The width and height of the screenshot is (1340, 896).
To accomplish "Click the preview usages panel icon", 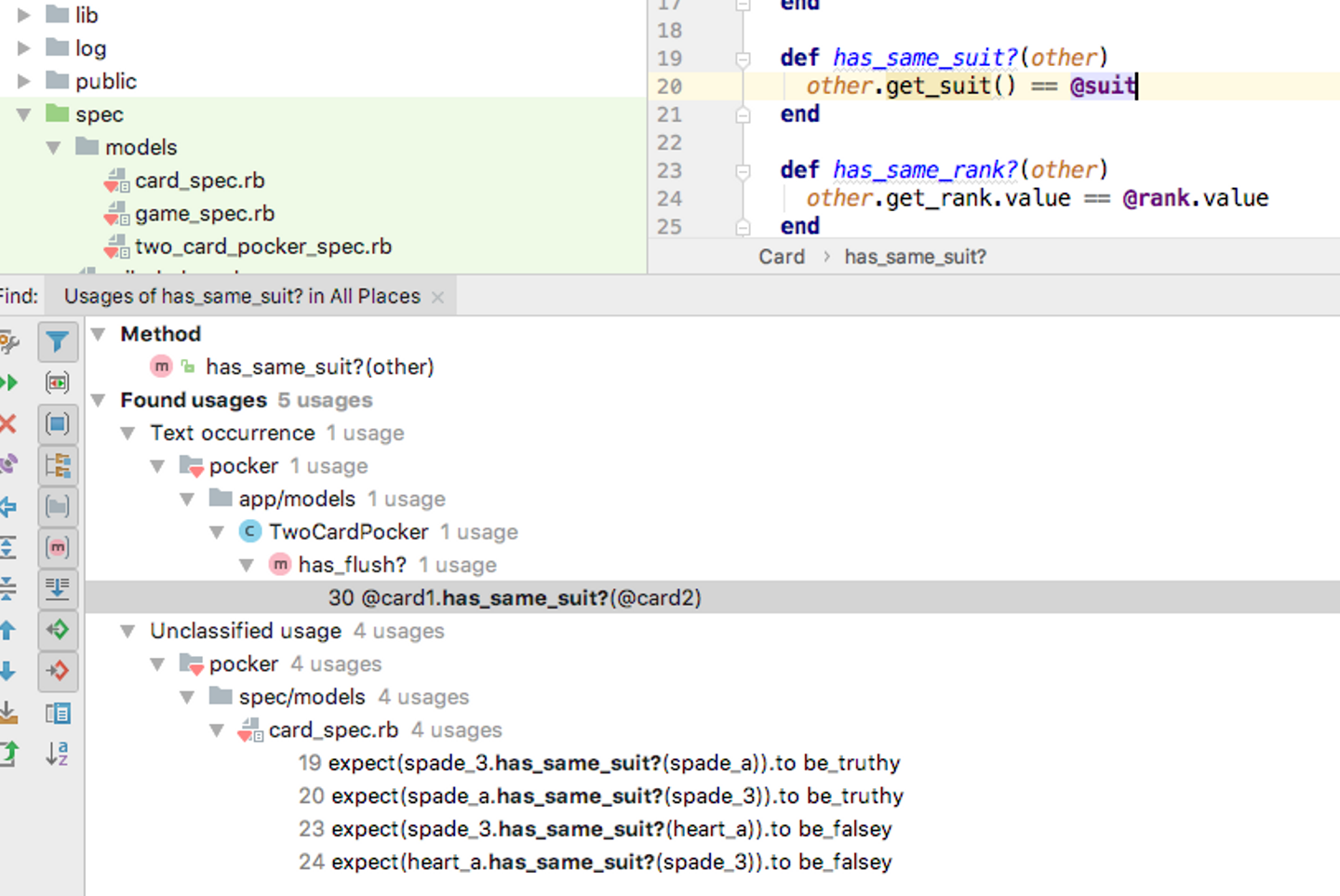I will click(57, 713).
